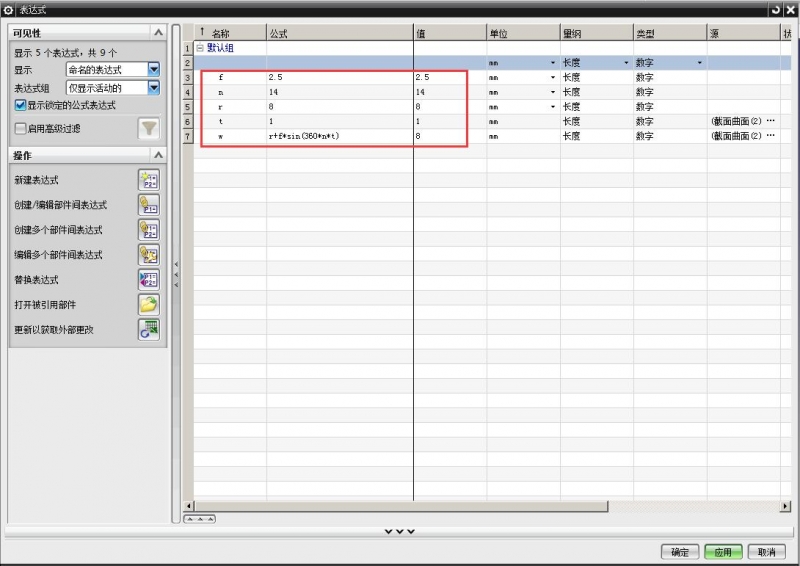Select expression name f
This screenshot has height=566, width=800.
click(221, 78)
